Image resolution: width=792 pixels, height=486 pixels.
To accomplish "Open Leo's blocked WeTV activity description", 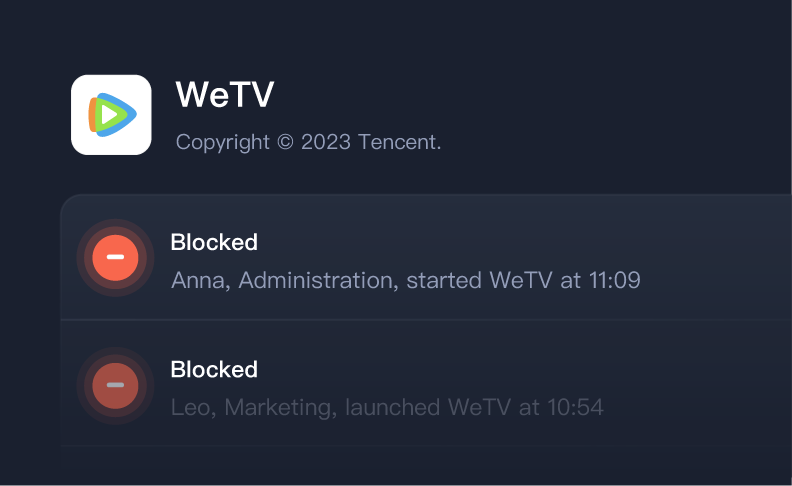I will click(x=387, y=408).
